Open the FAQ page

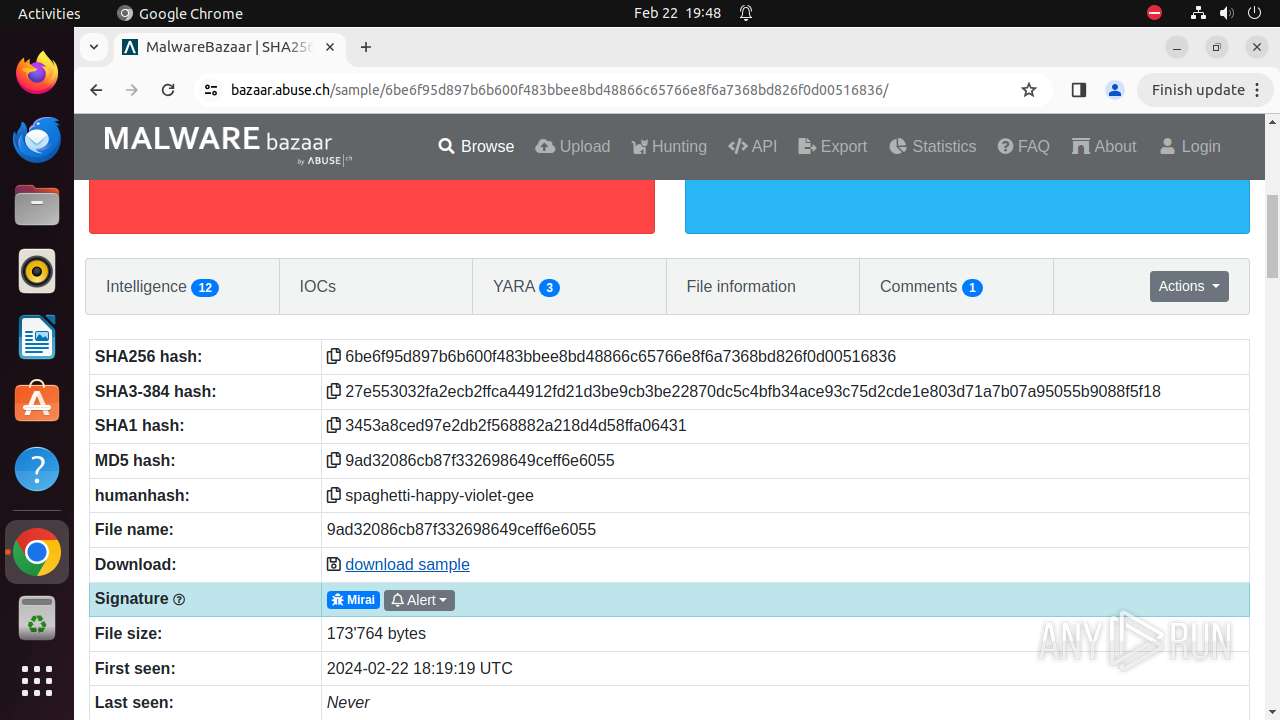[x=1024, y=146]
